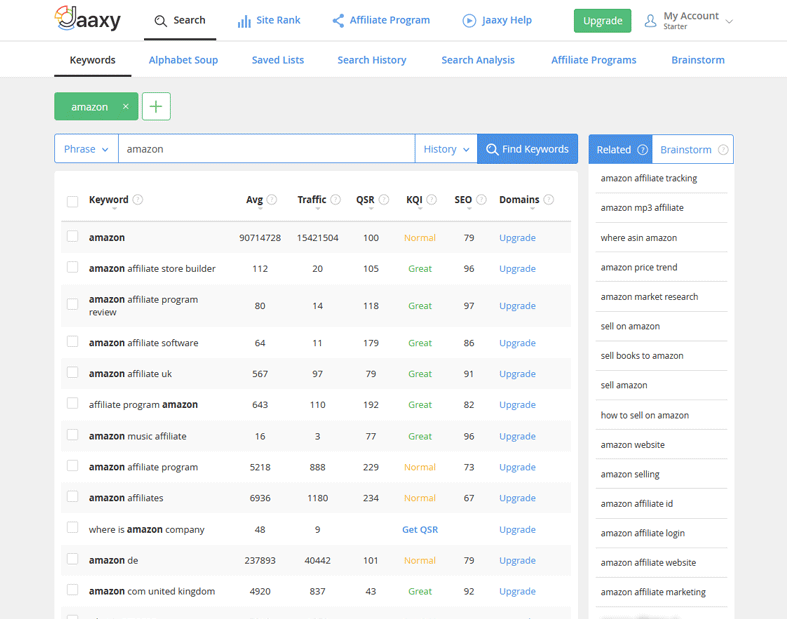This screenshot has width=787, height=619.
Task: Open the Saved Lists tab
Action: (x=278, y=60)
